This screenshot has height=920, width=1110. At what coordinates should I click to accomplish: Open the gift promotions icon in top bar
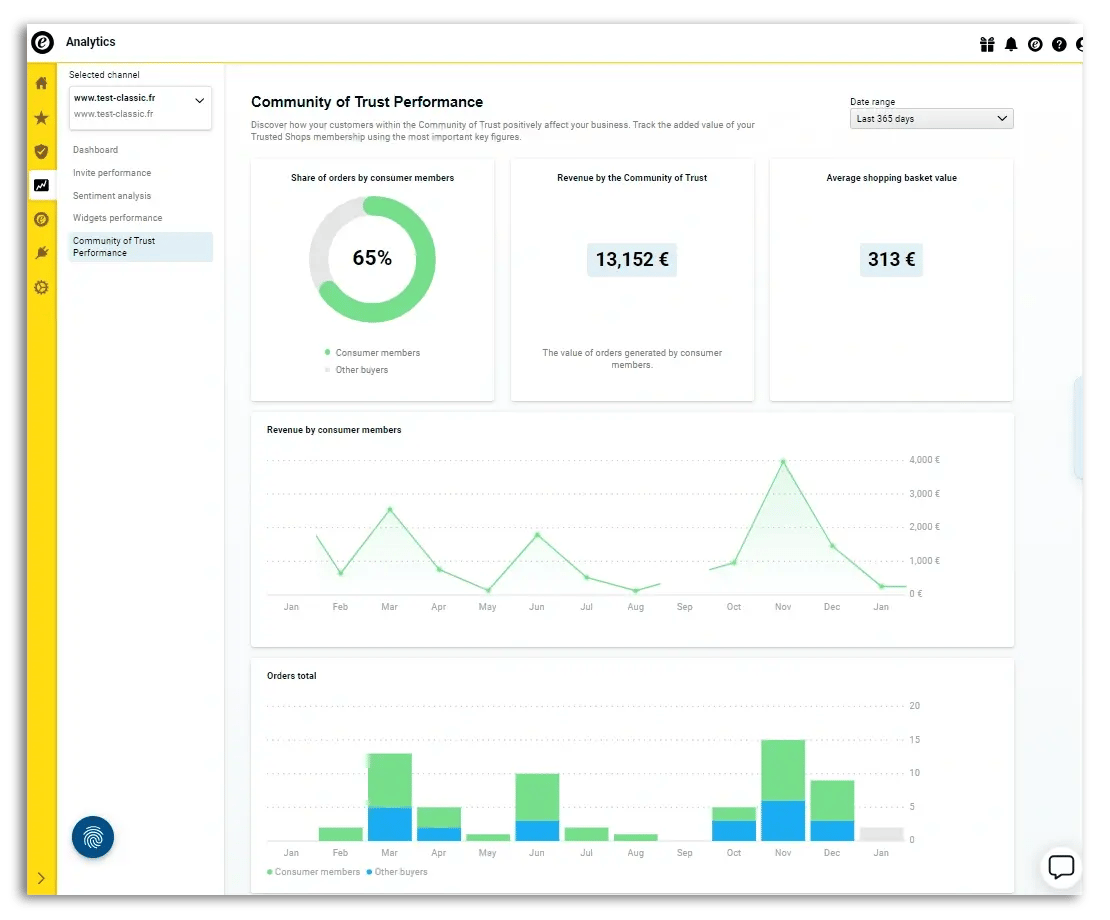pos(987,45)
